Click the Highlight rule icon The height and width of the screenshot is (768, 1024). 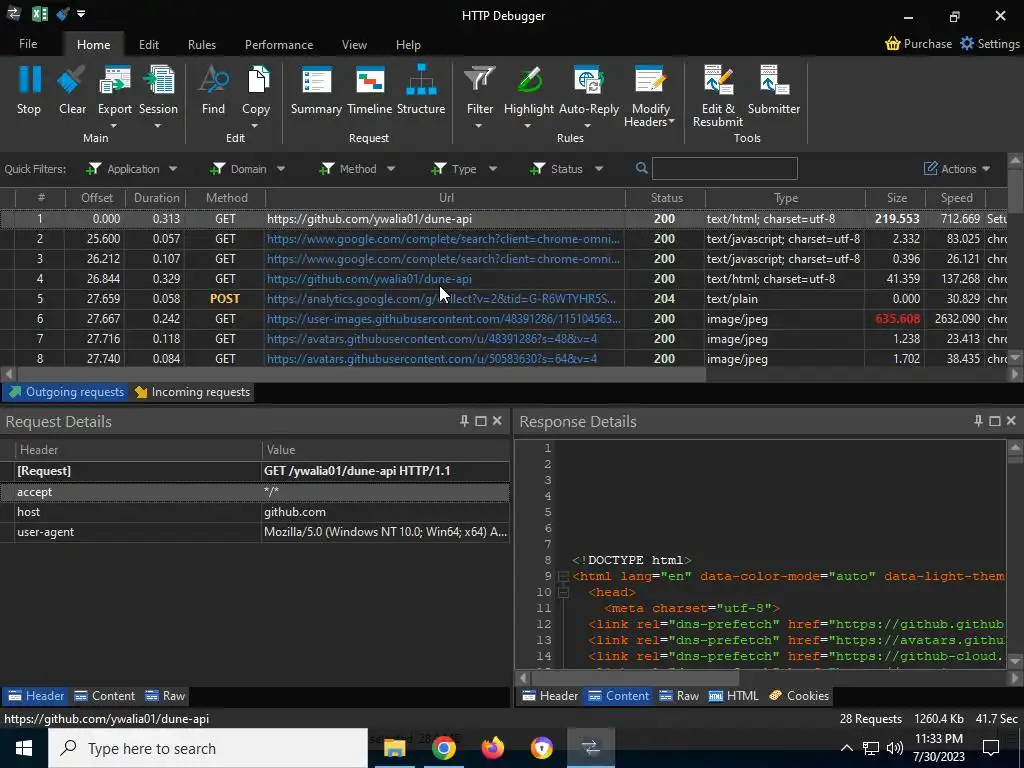click(x=529, y=80)
